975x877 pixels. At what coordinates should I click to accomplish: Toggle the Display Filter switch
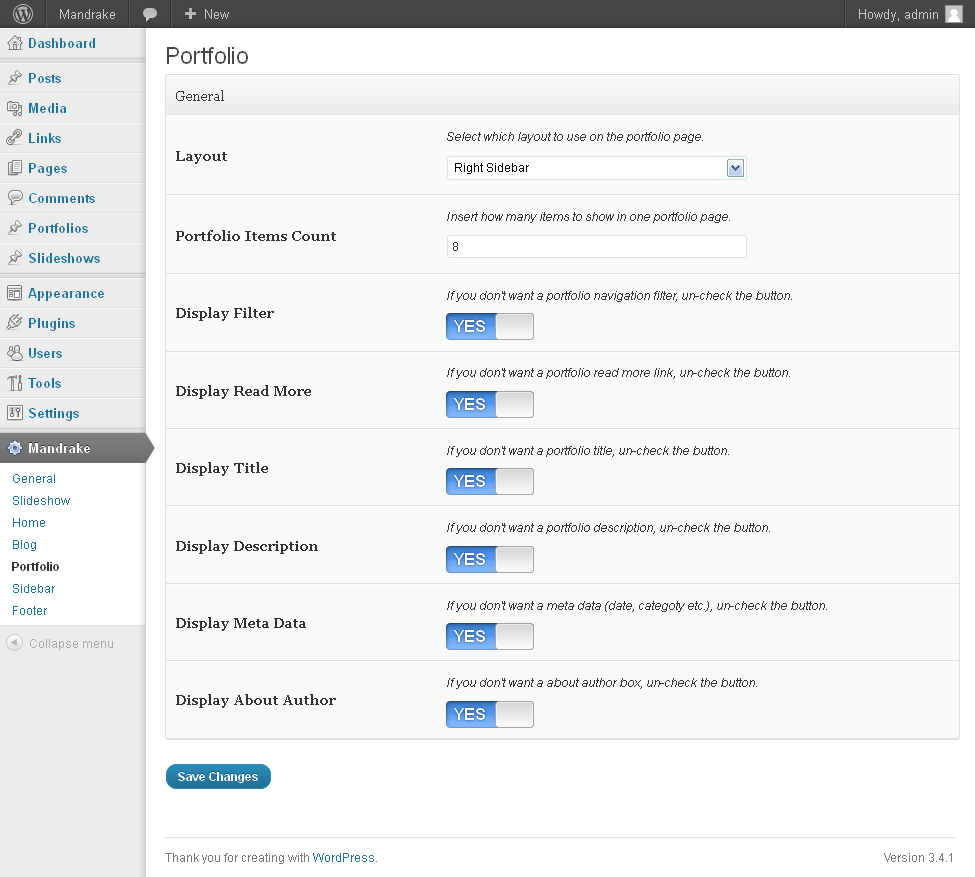tap(490, 326)
